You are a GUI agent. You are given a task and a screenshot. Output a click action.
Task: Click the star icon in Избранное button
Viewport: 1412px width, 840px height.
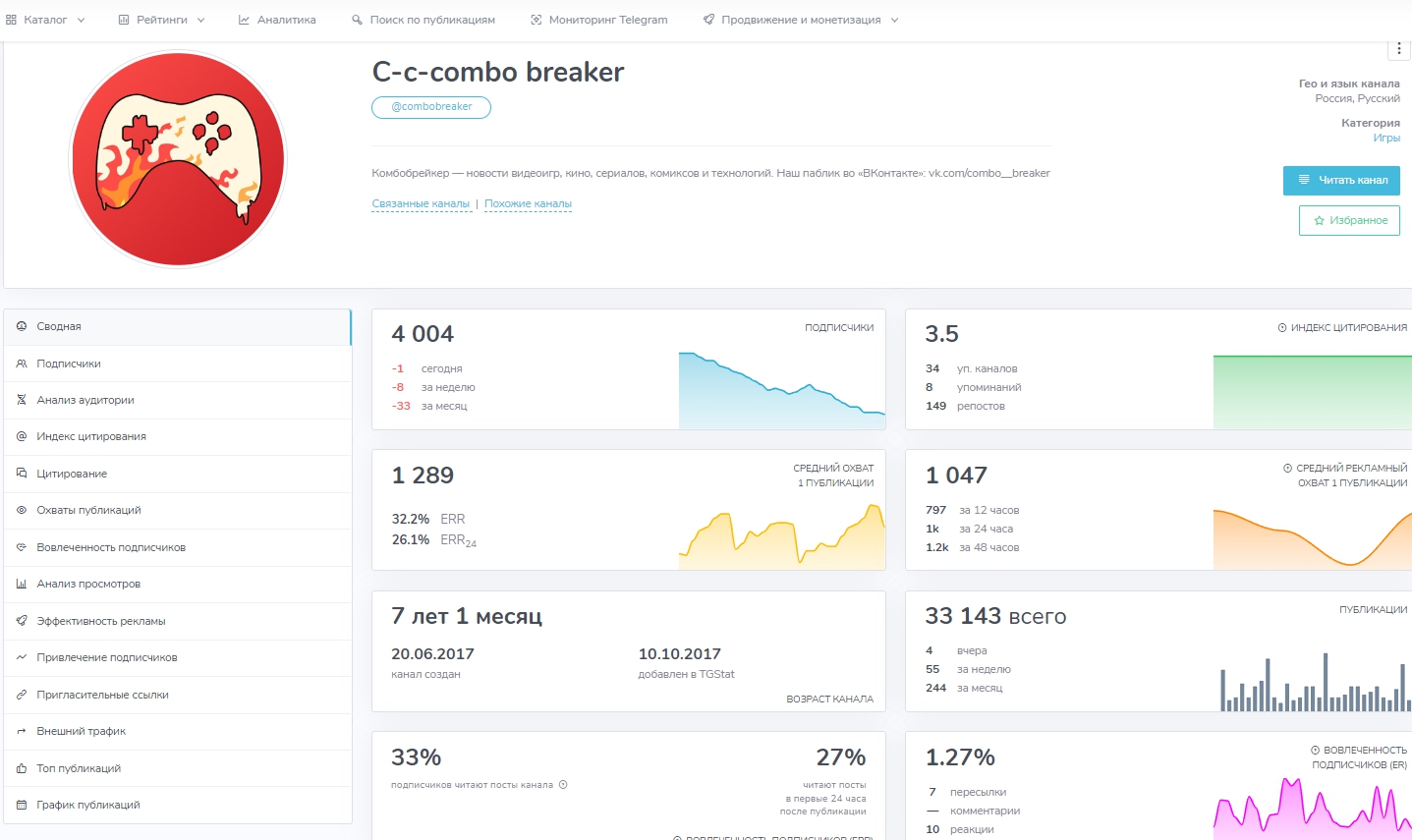[1319, 221]
